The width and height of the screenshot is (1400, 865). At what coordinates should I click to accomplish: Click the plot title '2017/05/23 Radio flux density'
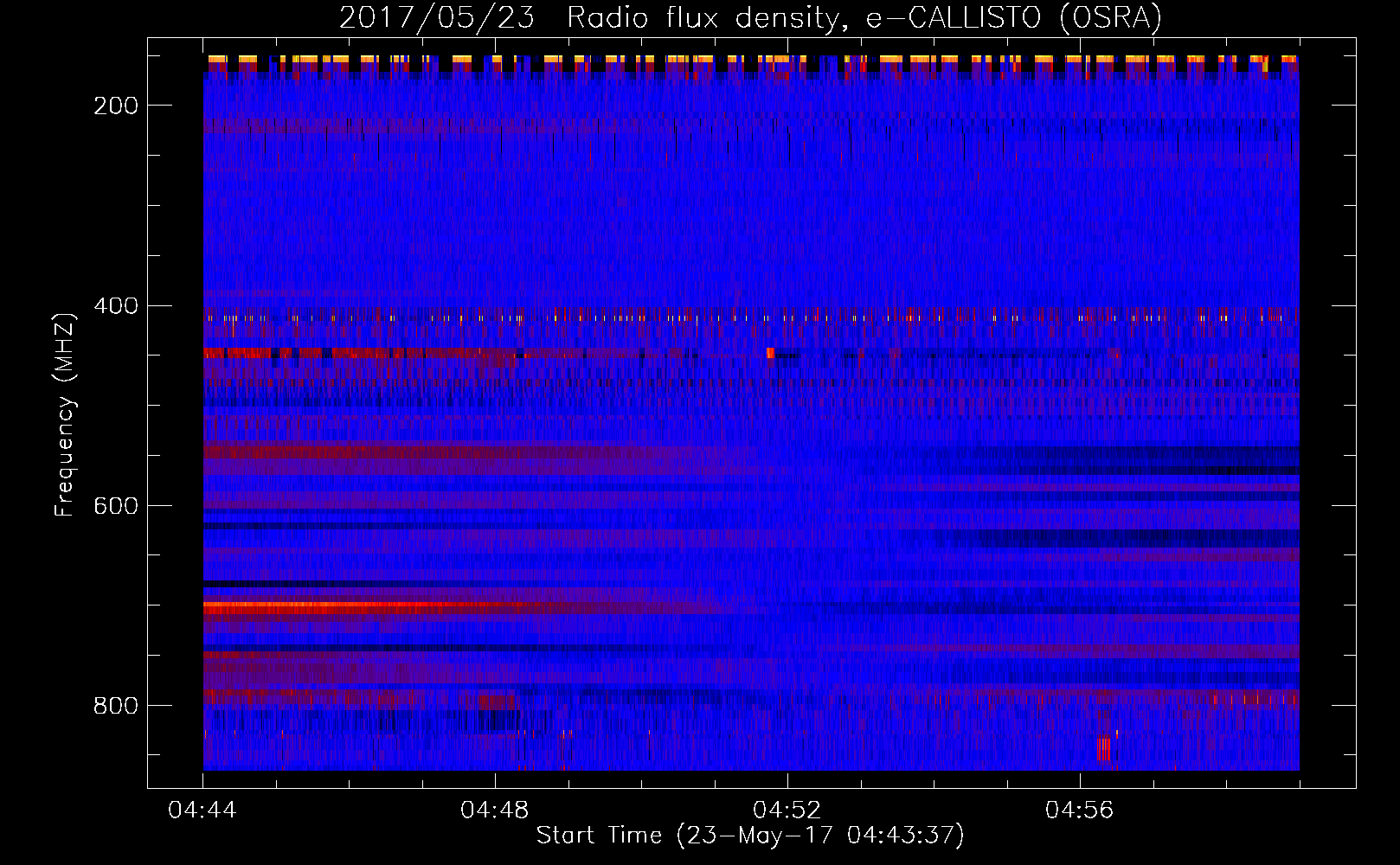click(x=588, y=17)
